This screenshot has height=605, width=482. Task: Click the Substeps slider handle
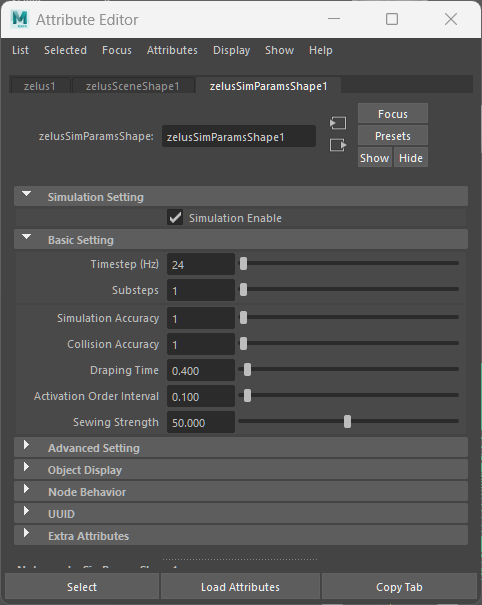coord(243,290)
